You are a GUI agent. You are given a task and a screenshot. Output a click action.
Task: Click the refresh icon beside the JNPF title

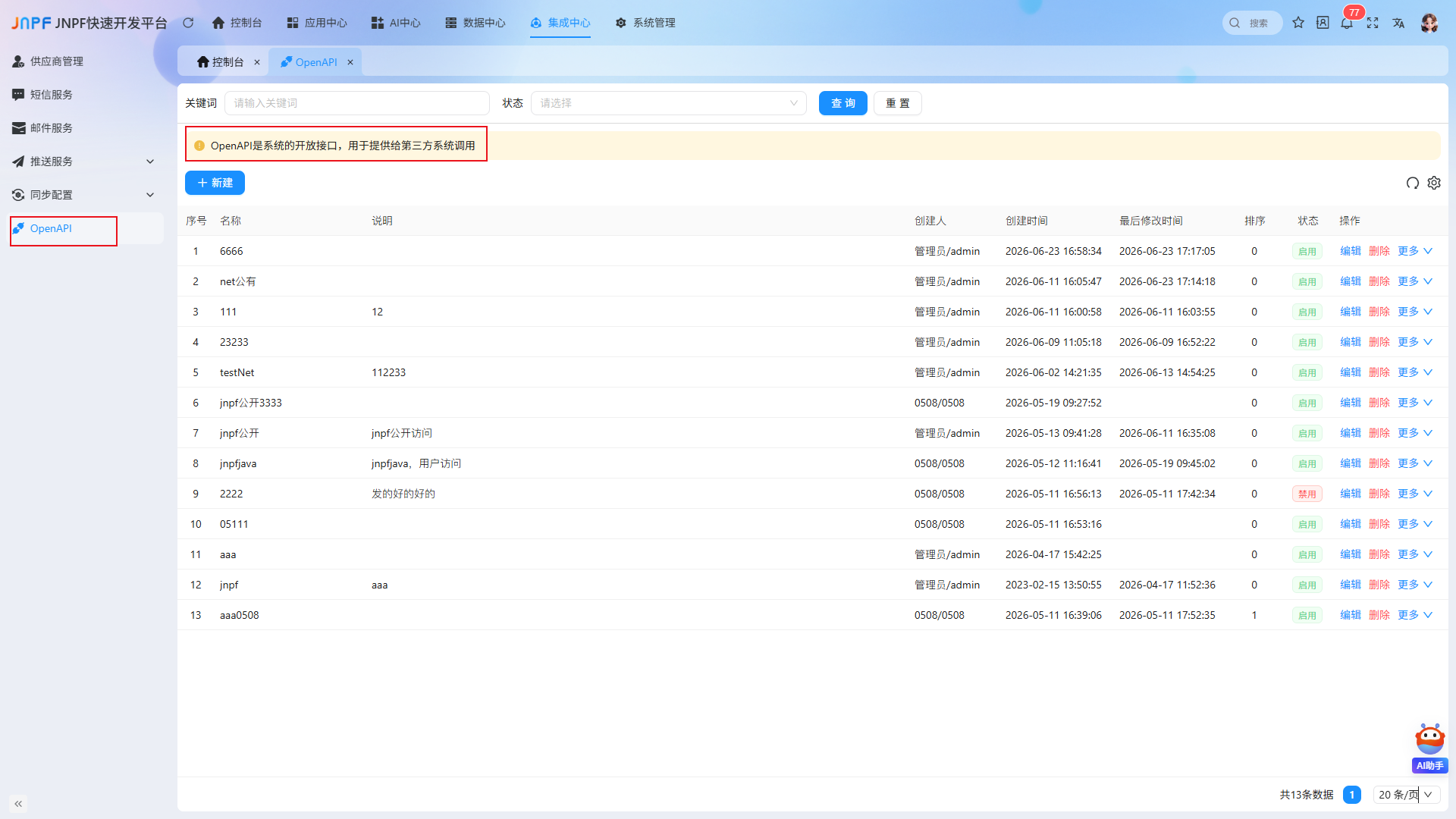[188, 23]
